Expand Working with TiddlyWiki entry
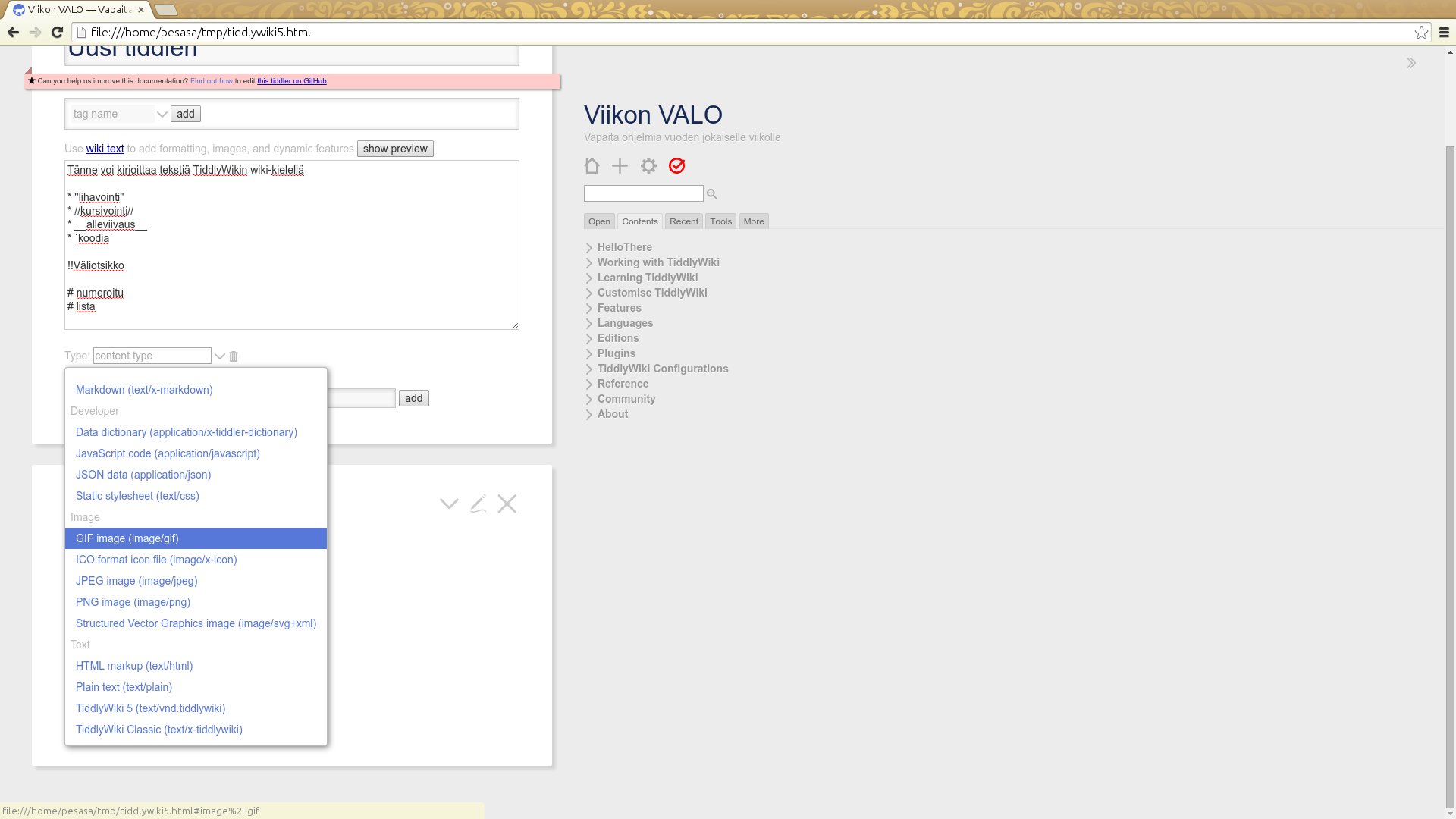 pyautogui.click(x=589, y=262)
